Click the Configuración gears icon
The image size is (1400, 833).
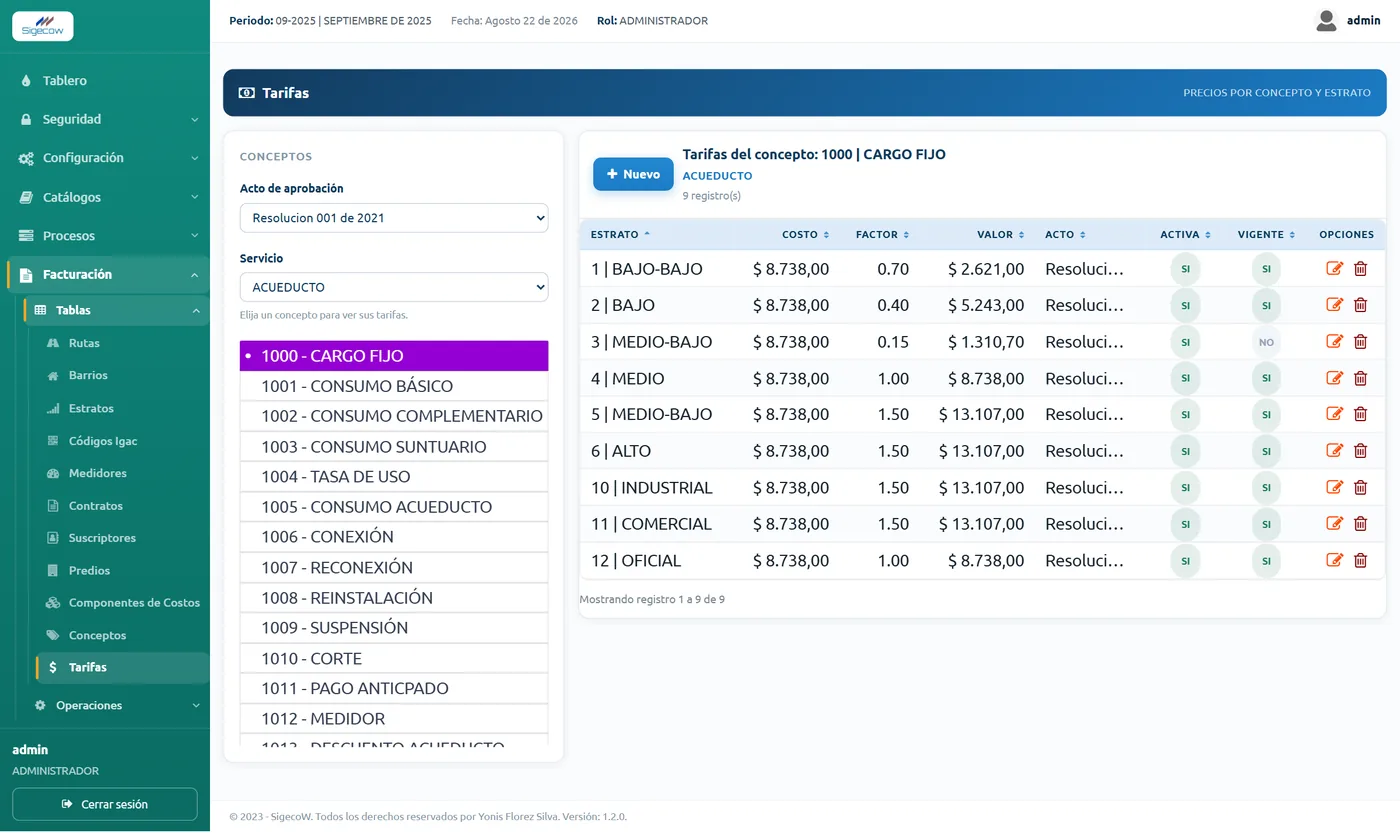[26, 158]
